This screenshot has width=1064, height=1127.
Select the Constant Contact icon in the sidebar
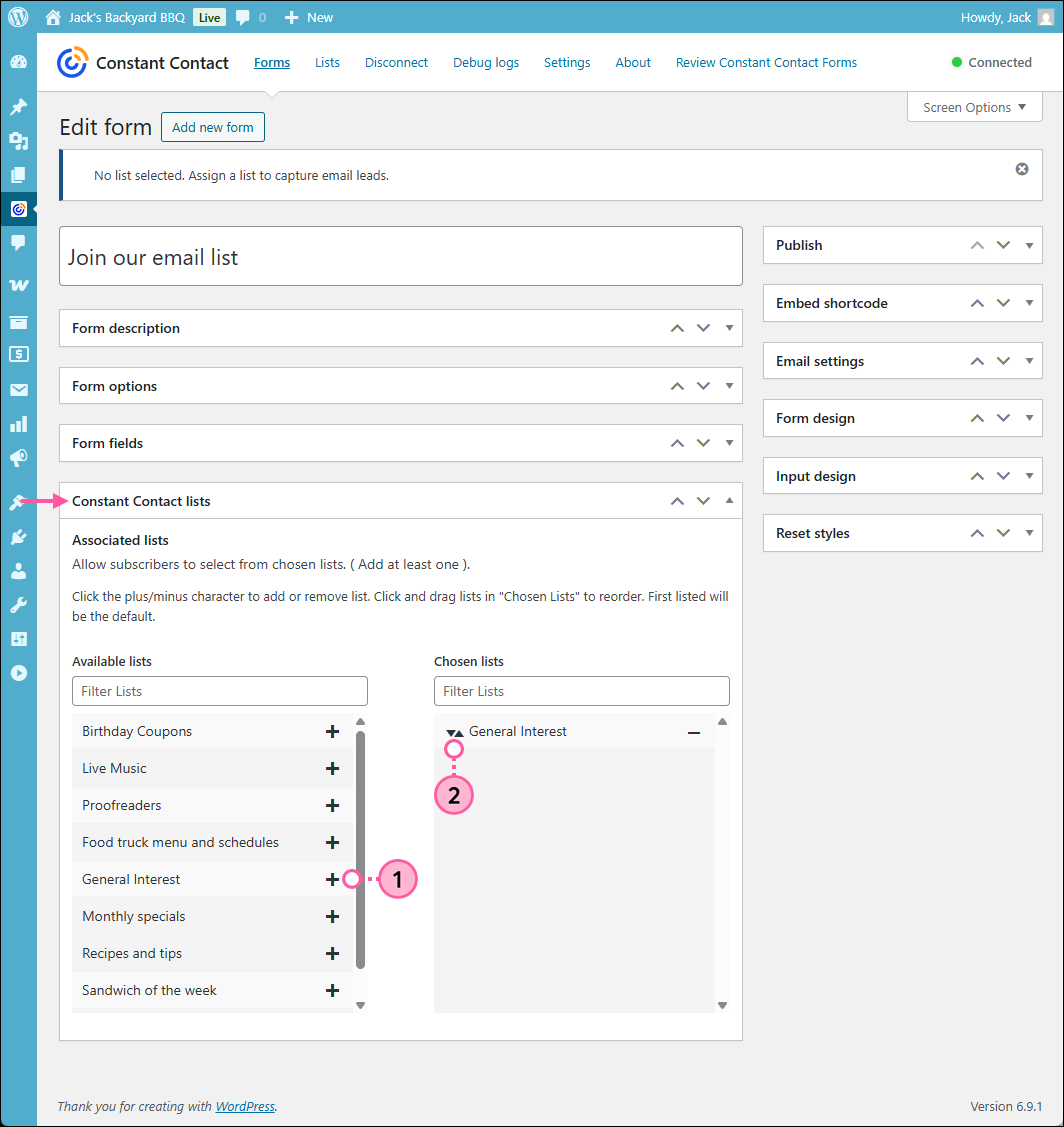pyautogui.click(x=18, y=208)
